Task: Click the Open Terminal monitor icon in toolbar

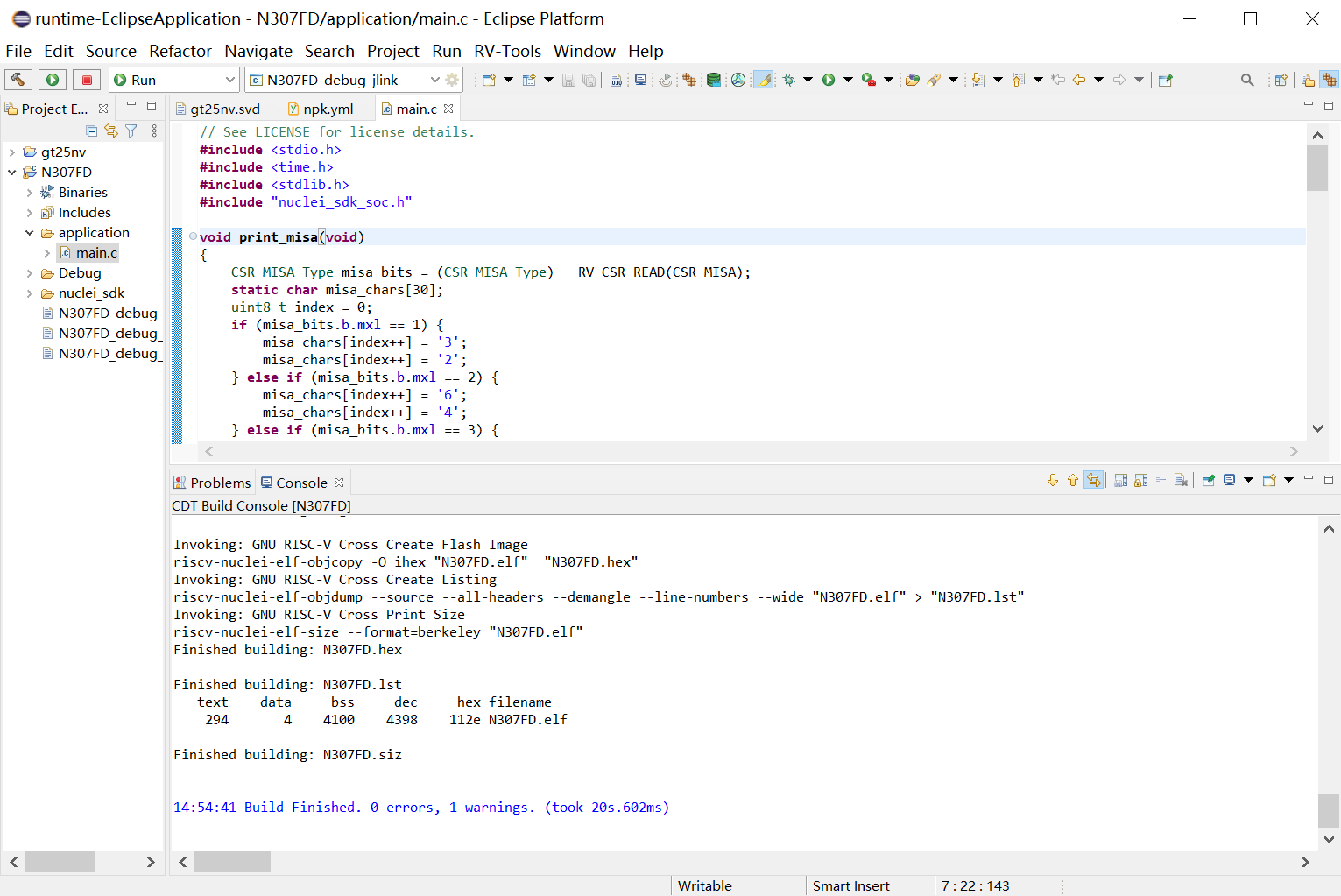Action: point(641,80)
